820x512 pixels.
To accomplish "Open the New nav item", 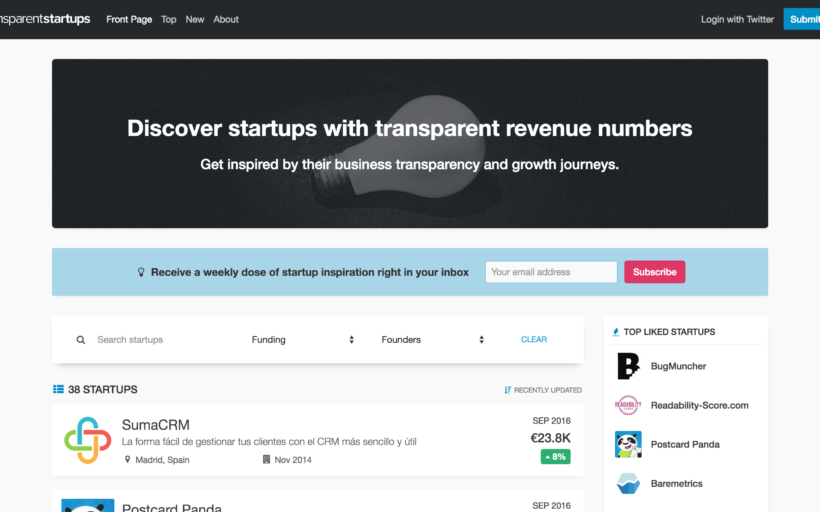I will tap(195, 19).
